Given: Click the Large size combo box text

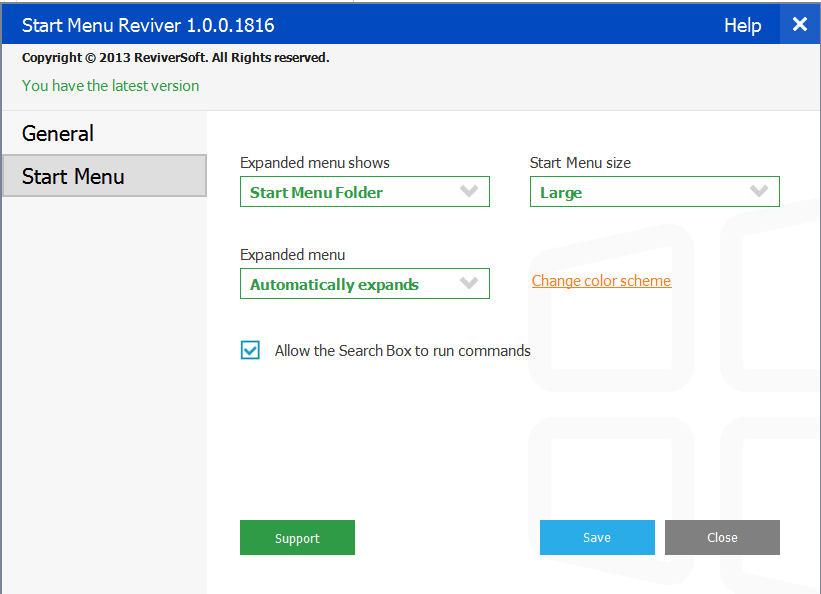Looking at the screenshot, I should (561, 193).
